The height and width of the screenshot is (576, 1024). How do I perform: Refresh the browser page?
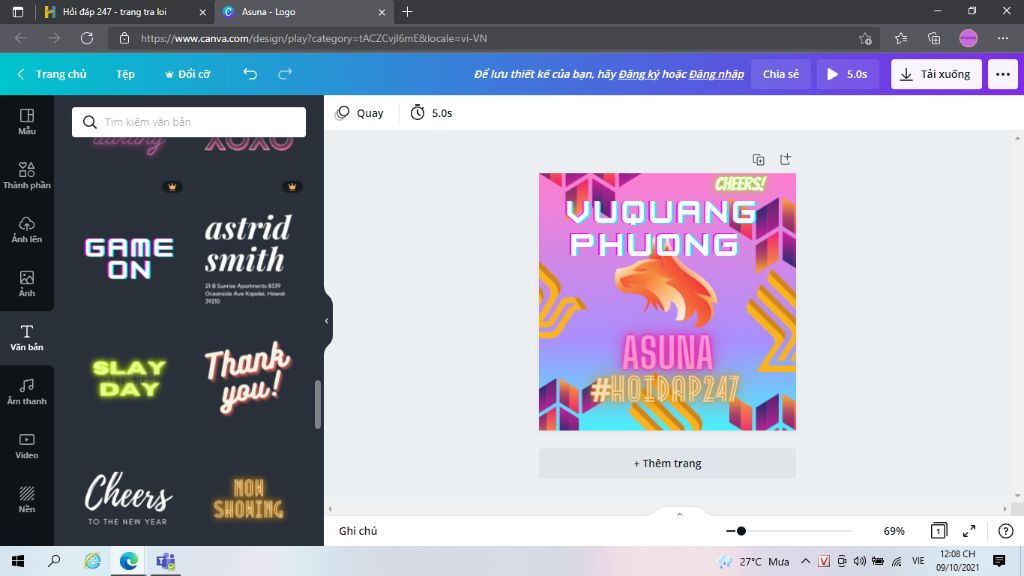[87, 38]
